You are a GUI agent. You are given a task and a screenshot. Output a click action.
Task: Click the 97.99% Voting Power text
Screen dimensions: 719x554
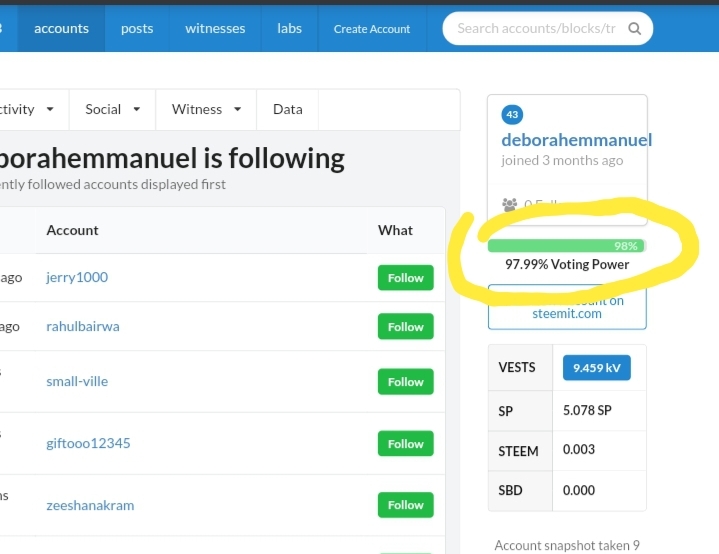567,264
